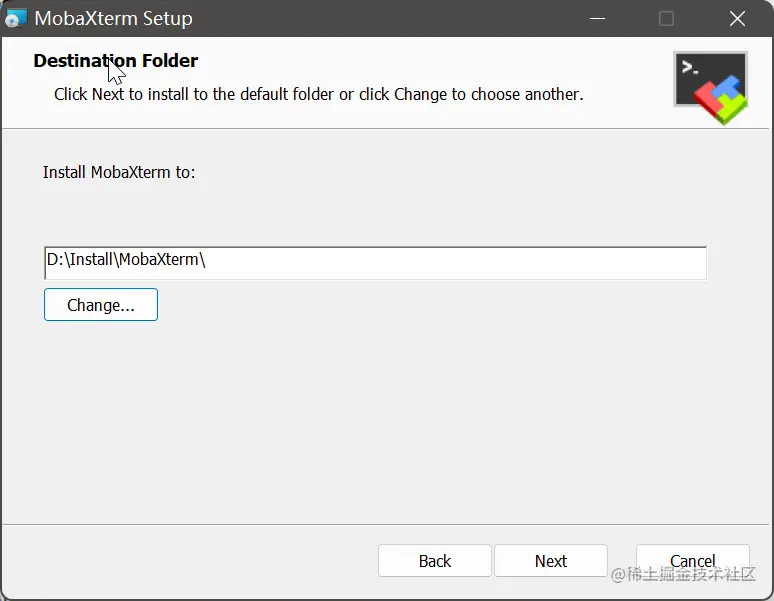Click the 'Click Next to install' instruction text
The image size is (774, 601).
click(319, 94)
